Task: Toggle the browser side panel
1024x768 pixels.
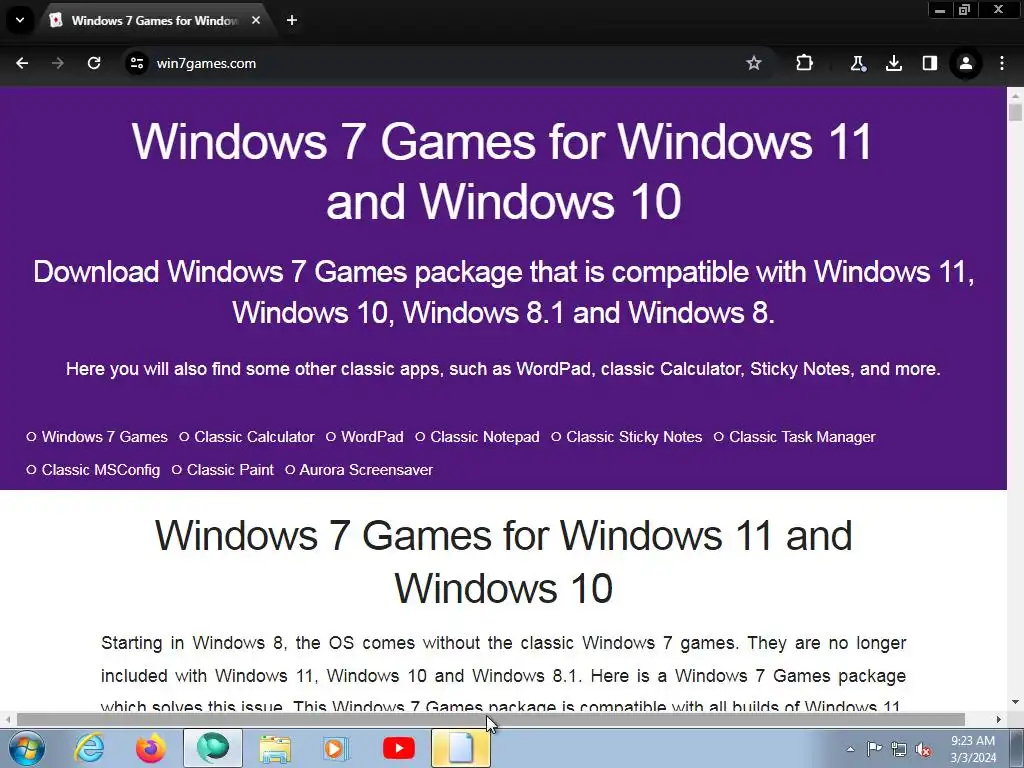Action: 930,63
